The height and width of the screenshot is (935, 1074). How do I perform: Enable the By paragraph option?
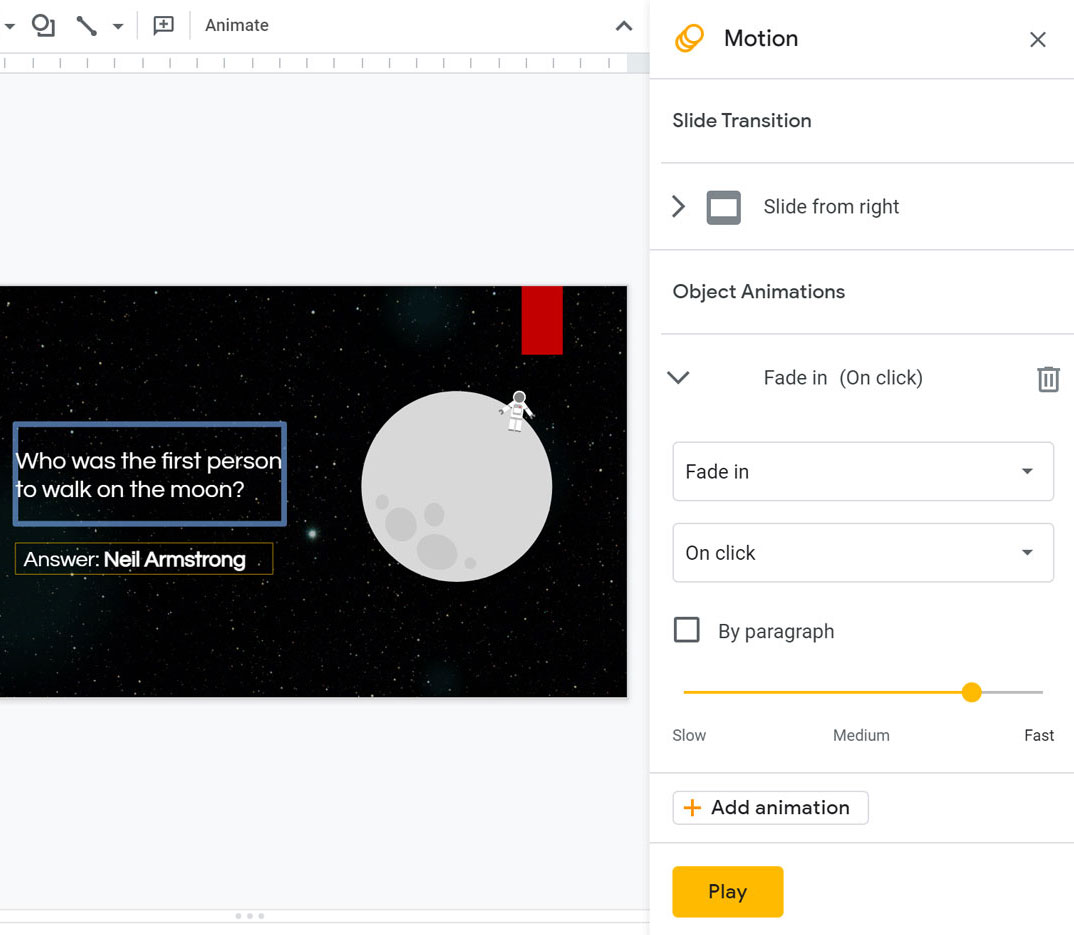pyautogui.click(x=687, y=630)
